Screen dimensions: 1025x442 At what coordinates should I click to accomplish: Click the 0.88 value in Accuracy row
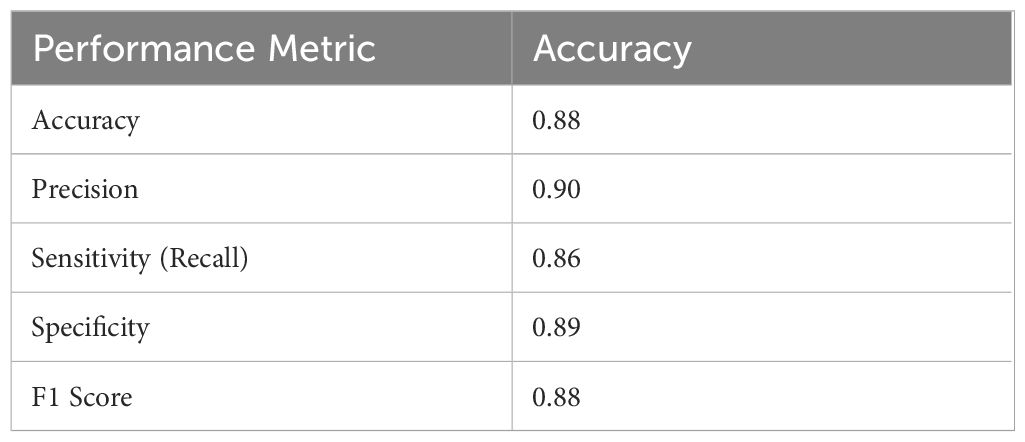tap(557, 121)
